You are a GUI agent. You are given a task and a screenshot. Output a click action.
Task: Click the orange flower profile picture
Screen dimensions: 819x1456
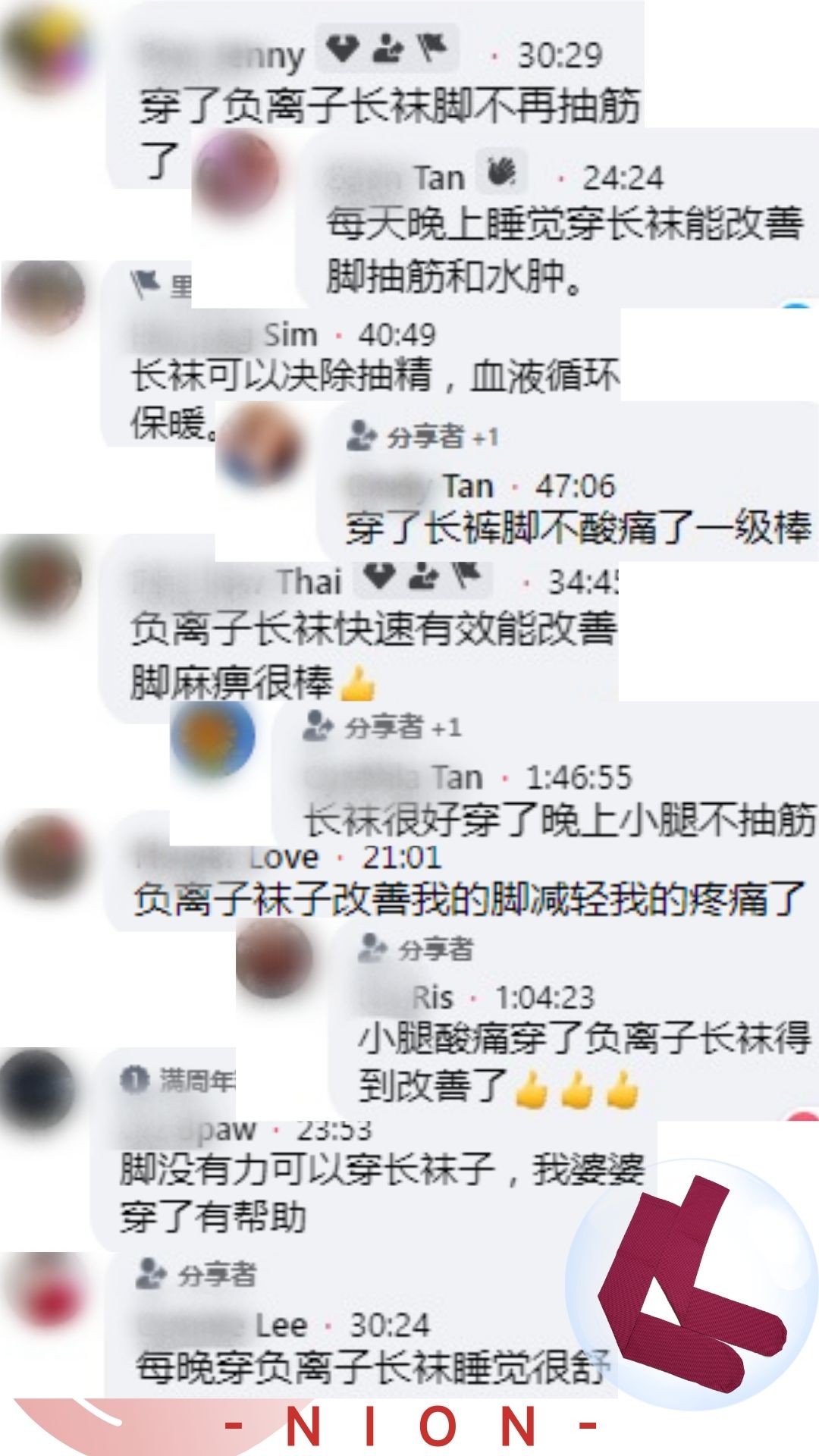213,736
